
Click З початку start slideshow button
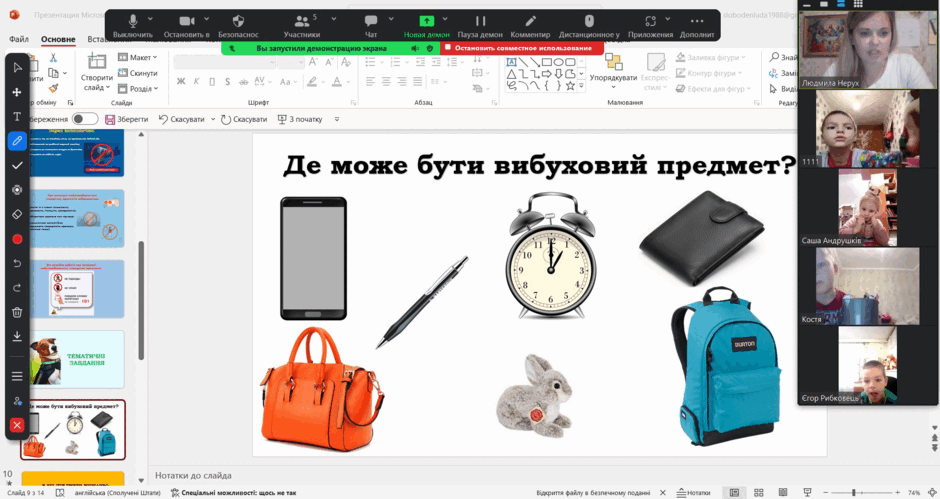[300, 119]
